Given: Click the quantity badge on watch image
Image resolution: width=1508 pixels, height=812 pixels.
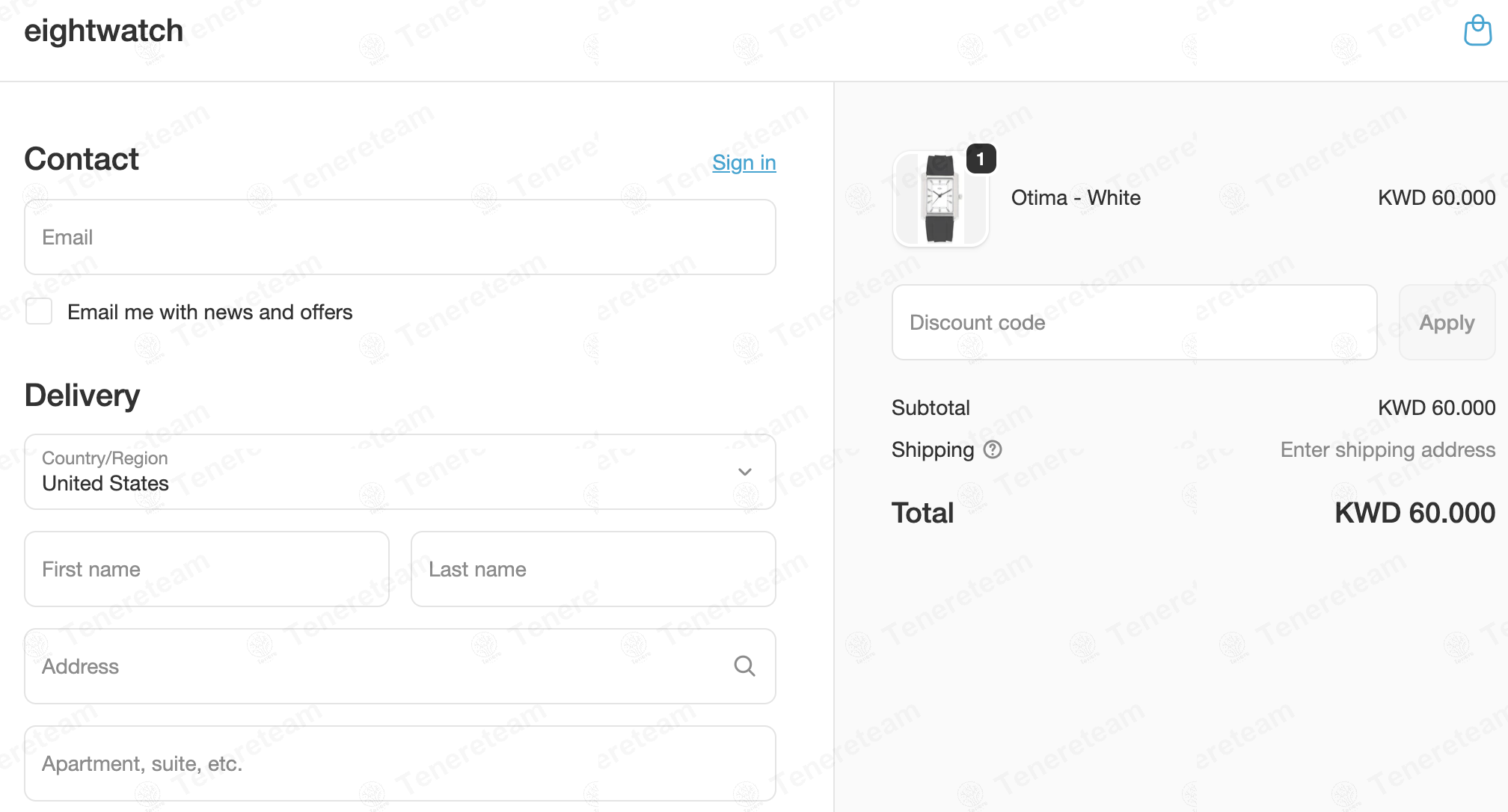Looking at the screenshot, I should click(x=981, y=159).
